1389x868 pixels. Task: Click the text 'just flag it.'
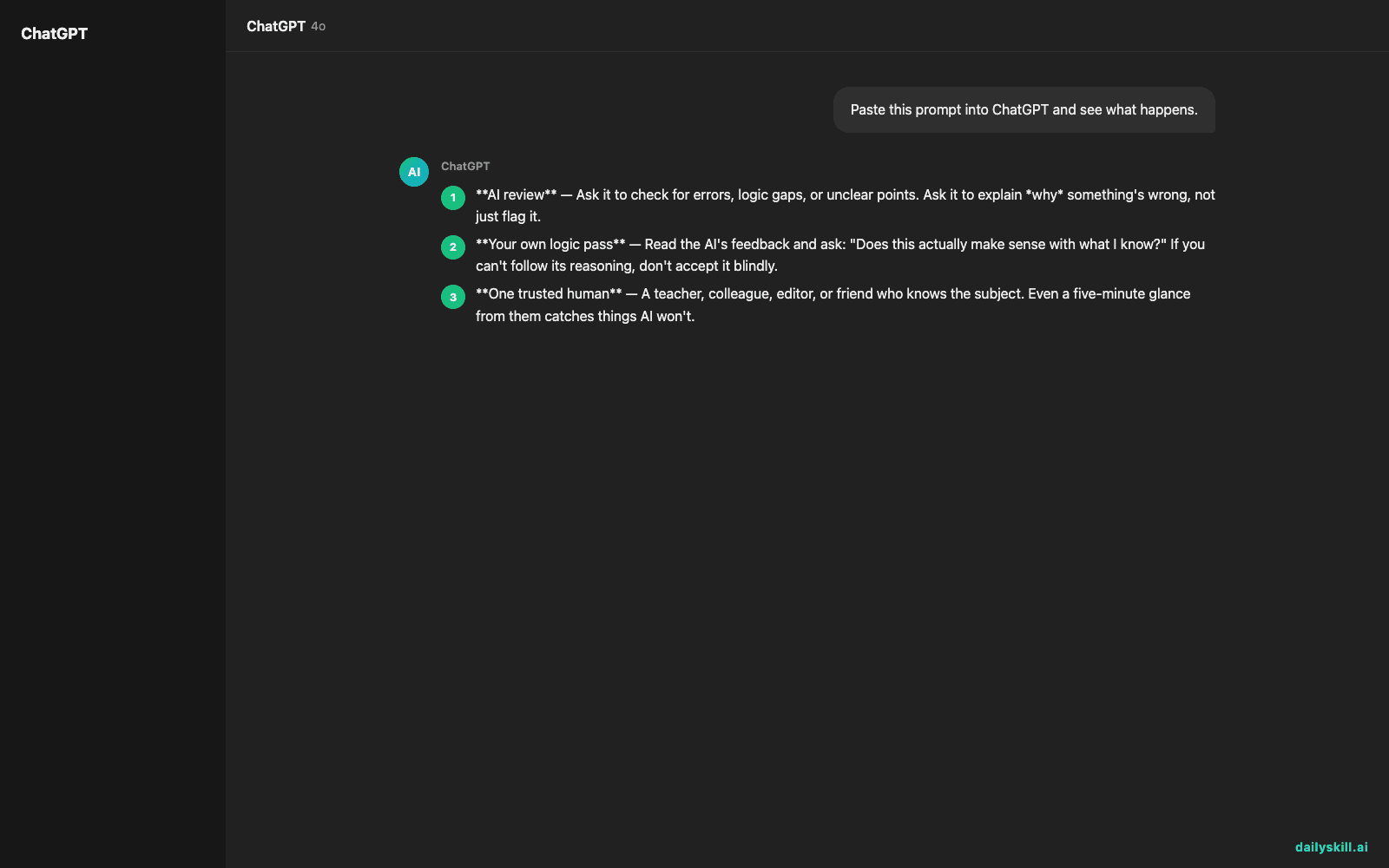(508, 216)
